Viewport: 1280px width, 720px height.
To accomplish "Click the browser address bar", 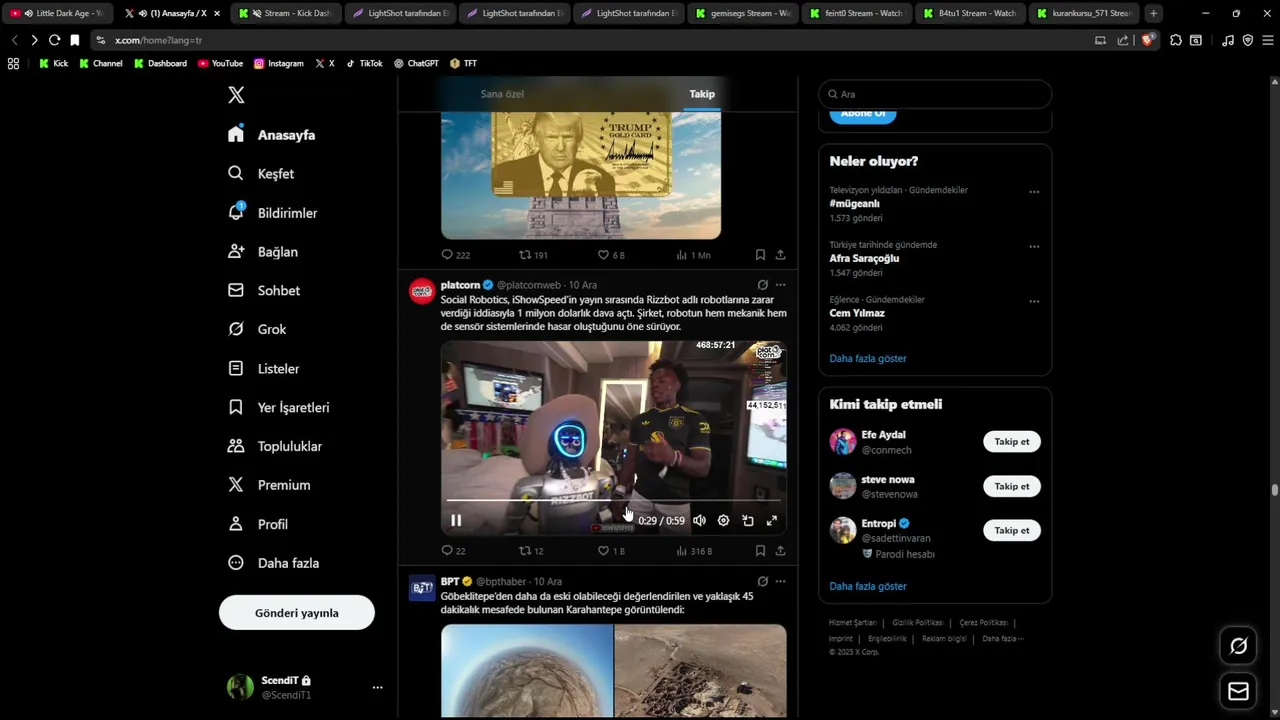I will point(590,40).
